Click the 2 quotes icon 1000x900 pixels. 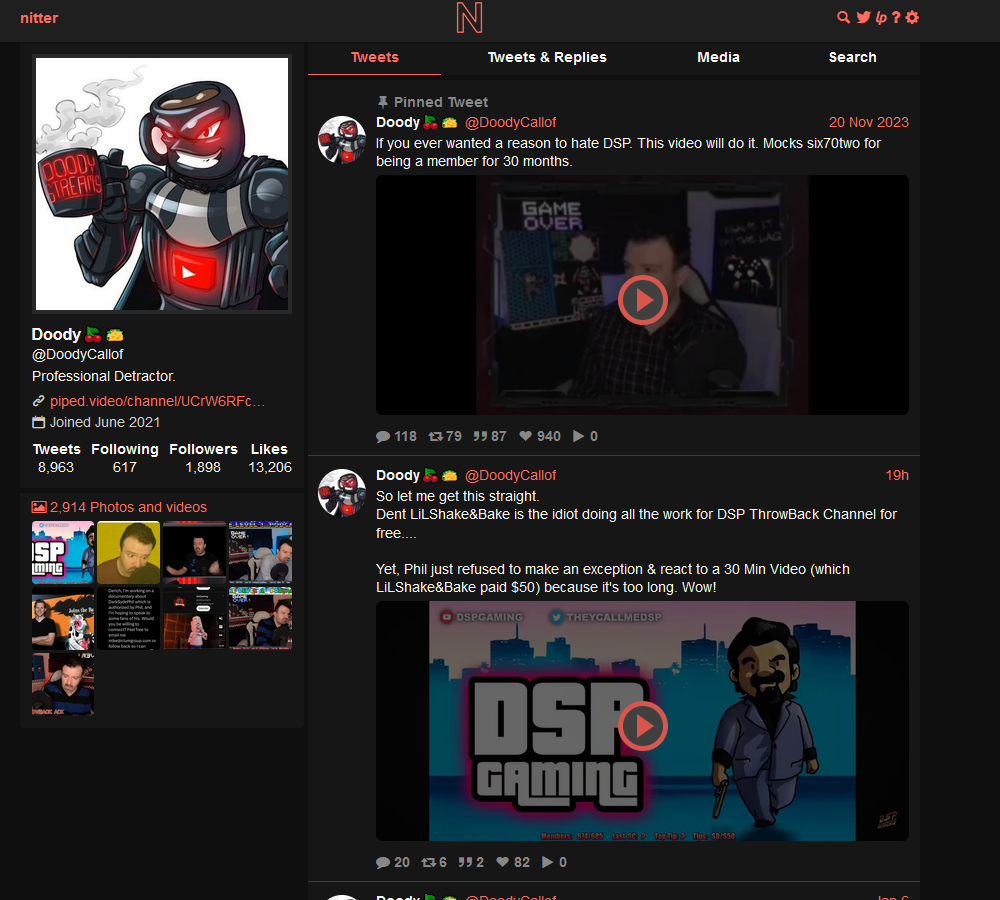pos(466,862)
